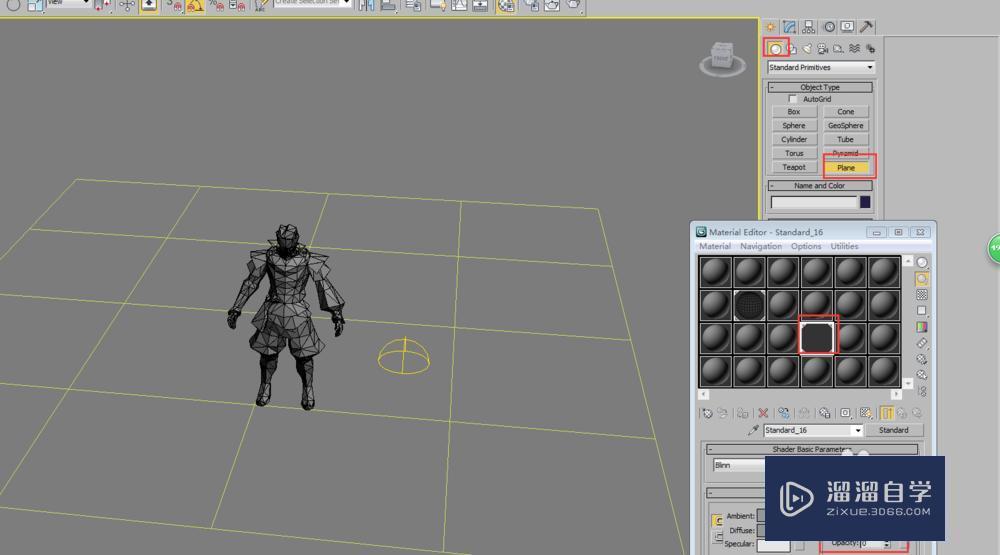Image resolution: width=1000 pixels, height=555 pixels.
Task: Click the Video Color Check icon
Action: click(922, 327)
